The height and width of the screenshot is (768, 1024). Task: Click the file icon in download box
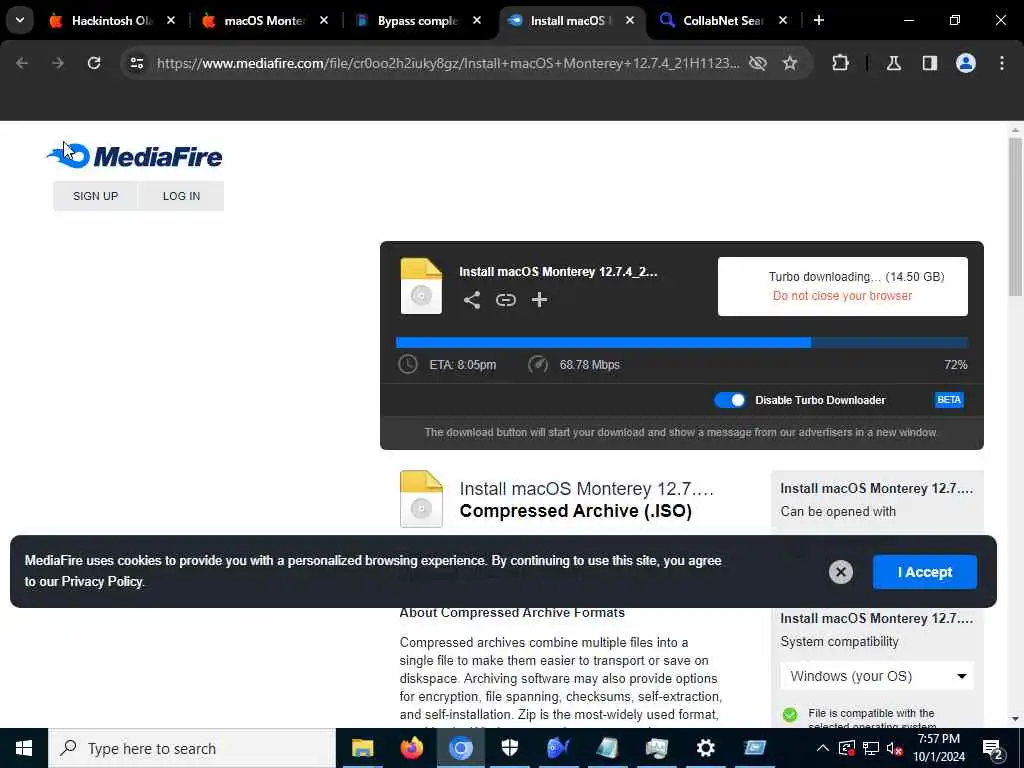click(x=421, y=286)
